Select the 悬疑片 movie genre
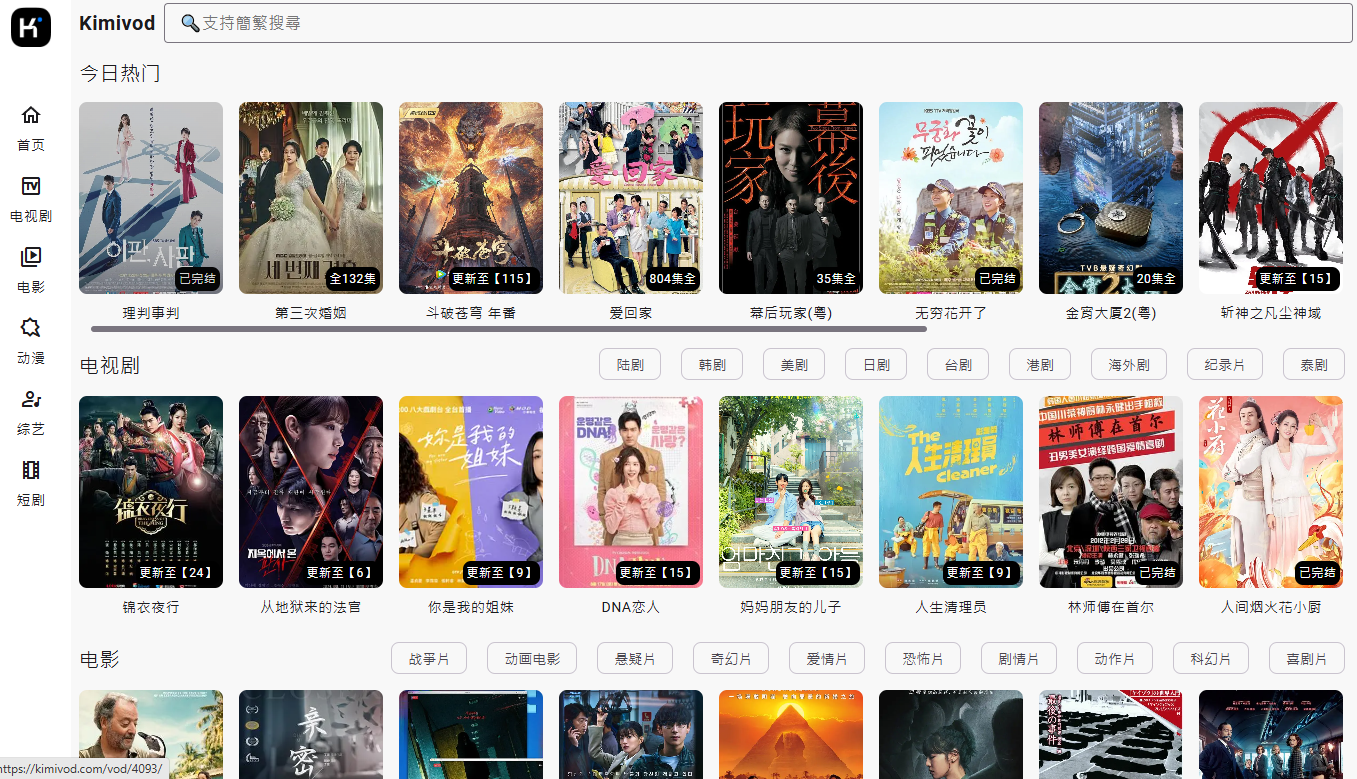Image resolution: width=1357 pixels, height=779 pixels. 635,659
